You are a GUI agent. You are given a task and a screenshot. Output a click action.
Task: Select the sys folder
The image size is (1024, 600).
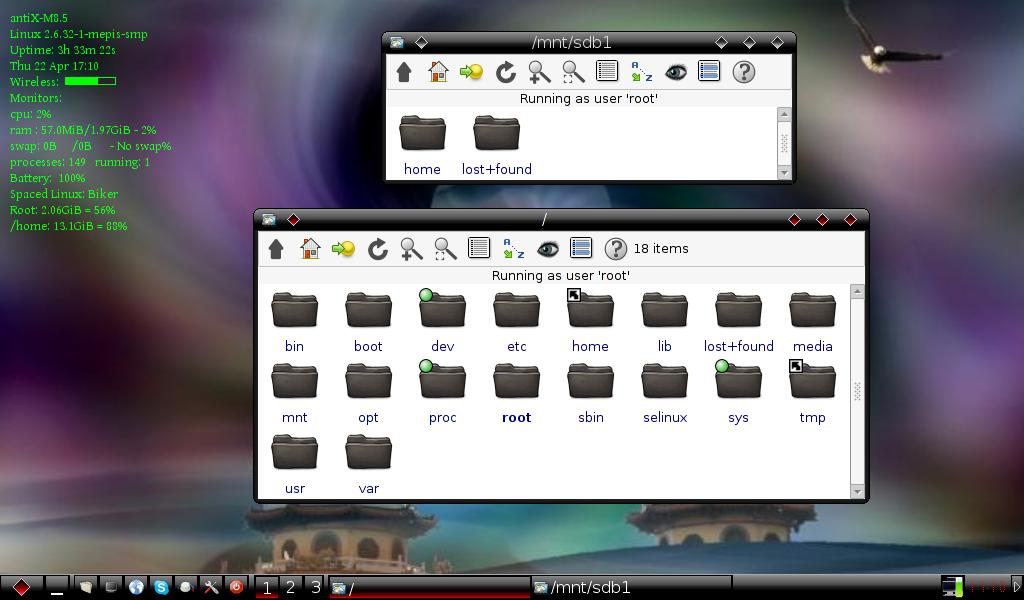click(x=739, y=392)
